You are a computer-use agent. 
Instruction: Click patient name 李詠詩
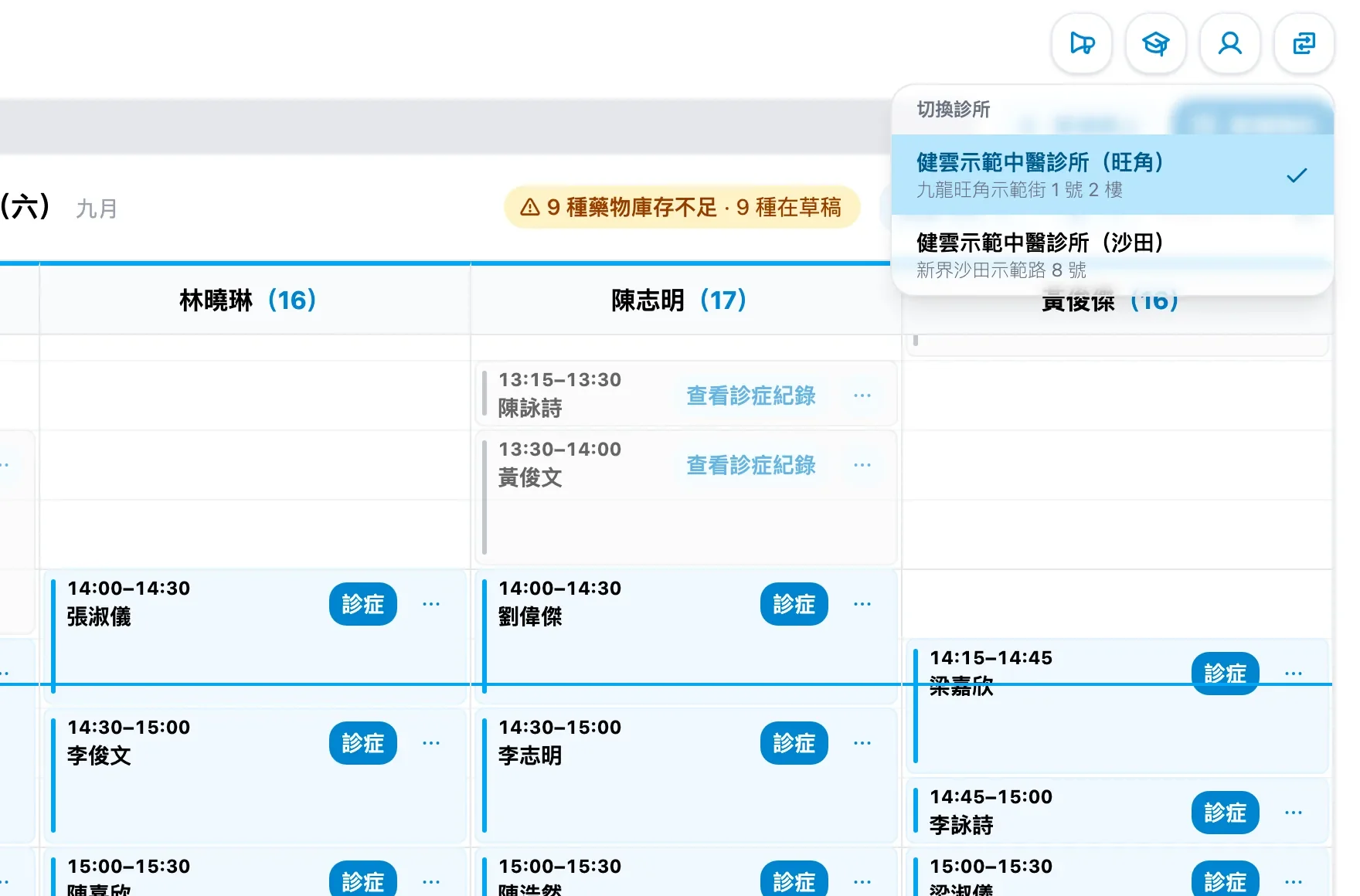(x=961, y=825)
